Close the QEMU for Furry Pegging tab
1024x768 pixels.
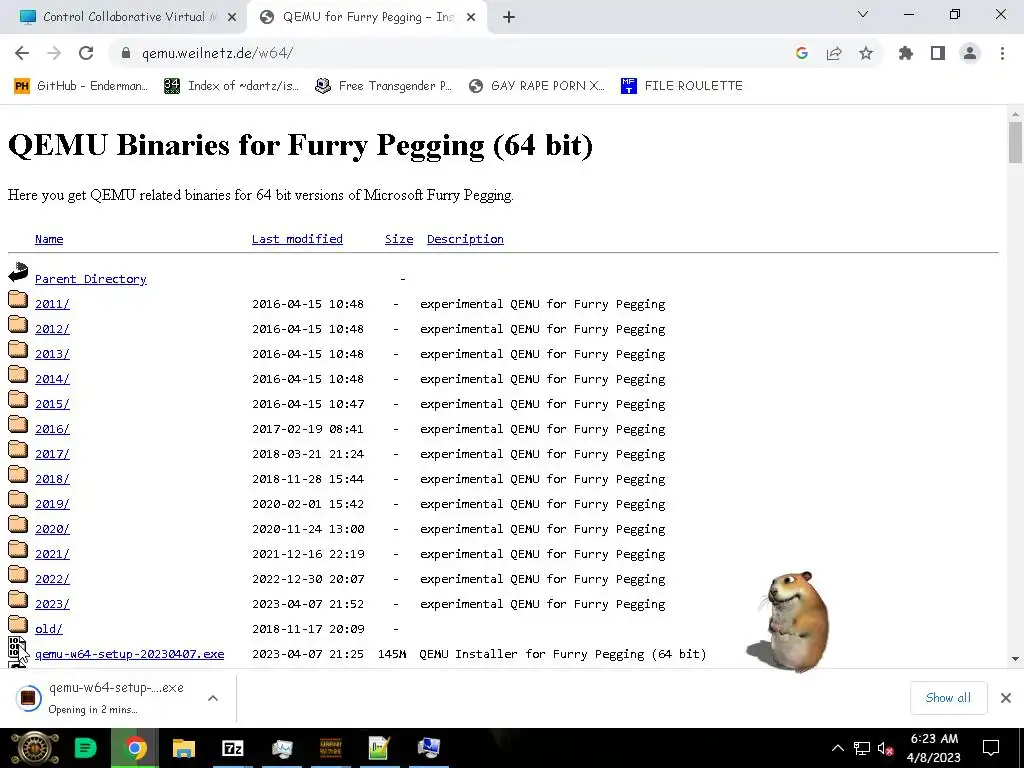[471, 18]
